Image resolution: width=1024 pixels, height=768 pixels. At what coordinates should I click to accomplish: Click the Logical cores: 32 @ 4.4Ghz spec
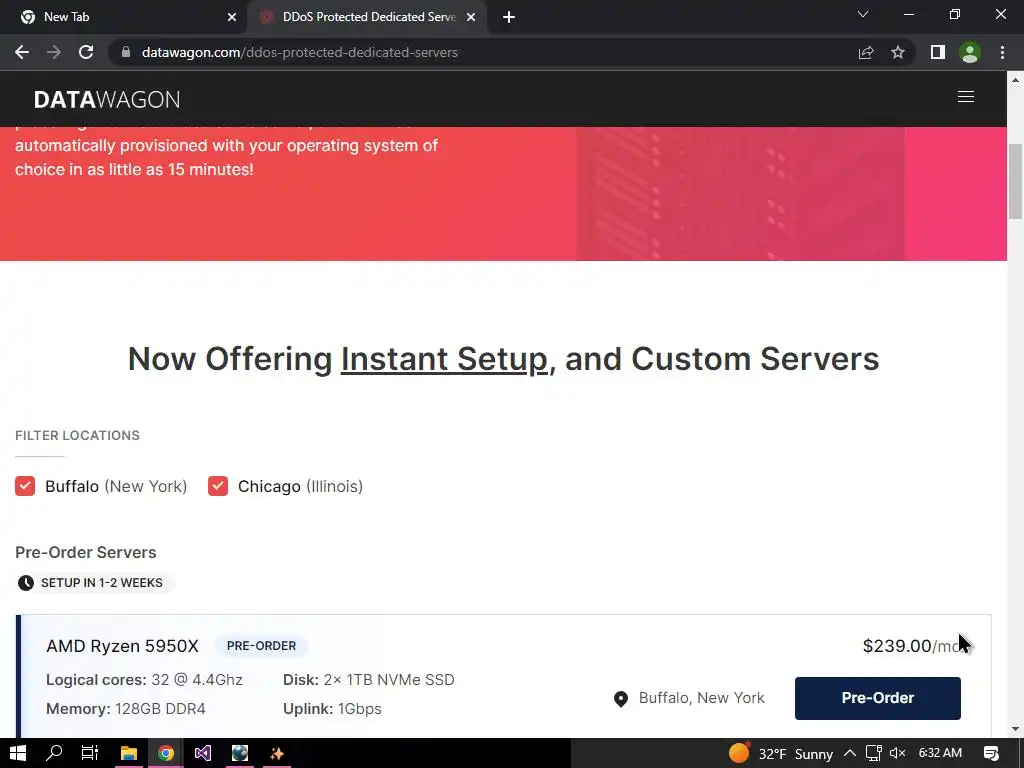tap(144, 680)
